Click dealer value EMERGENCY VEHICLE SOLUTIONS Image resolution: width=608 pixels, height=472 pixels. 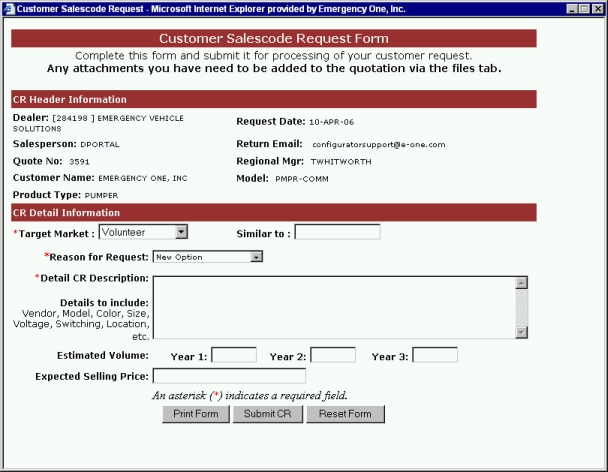(98, 123)
